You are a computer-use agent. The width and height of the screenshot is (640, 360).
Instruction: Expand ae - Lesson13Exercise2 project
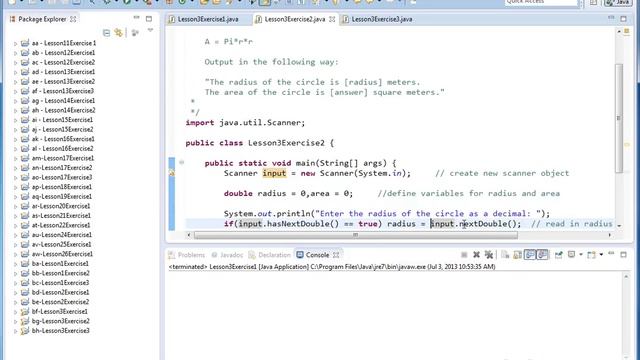pyautogui.click(x=16, y=82)
